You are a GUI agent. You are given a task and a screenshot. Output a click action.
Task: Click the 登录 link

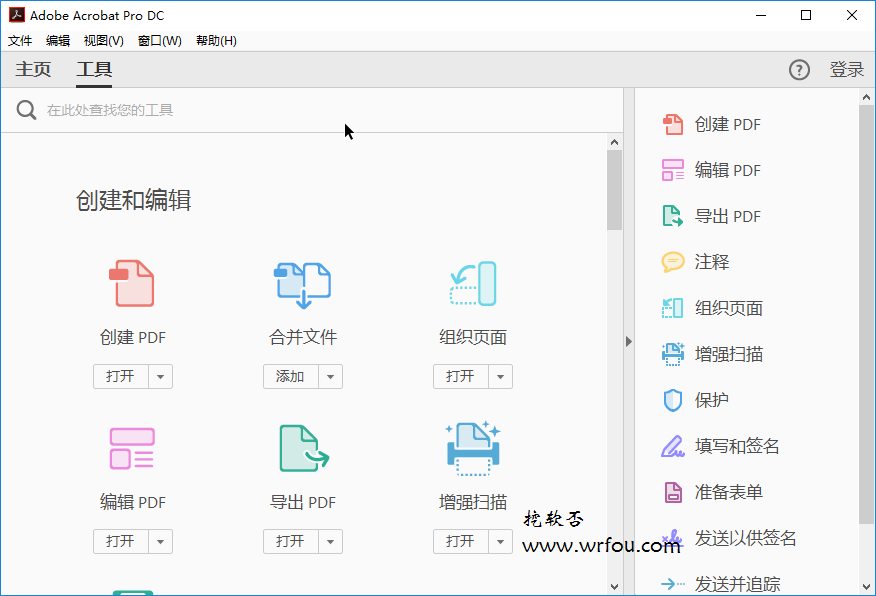847,69
